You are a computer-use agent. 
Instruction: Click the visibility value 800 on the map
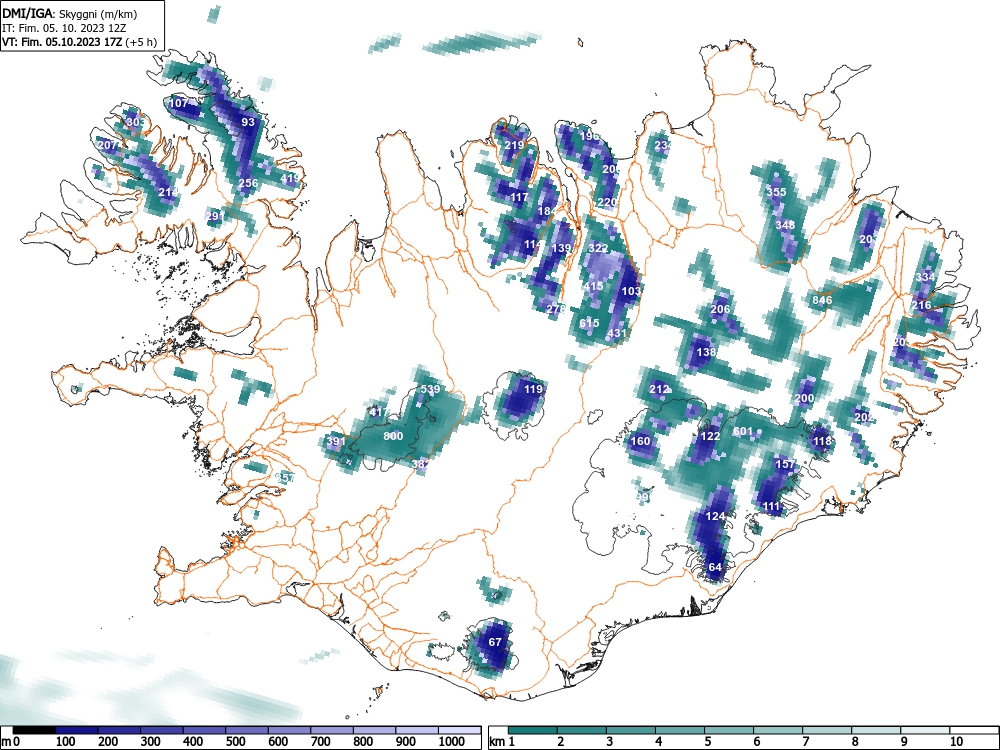pos(393,436)
